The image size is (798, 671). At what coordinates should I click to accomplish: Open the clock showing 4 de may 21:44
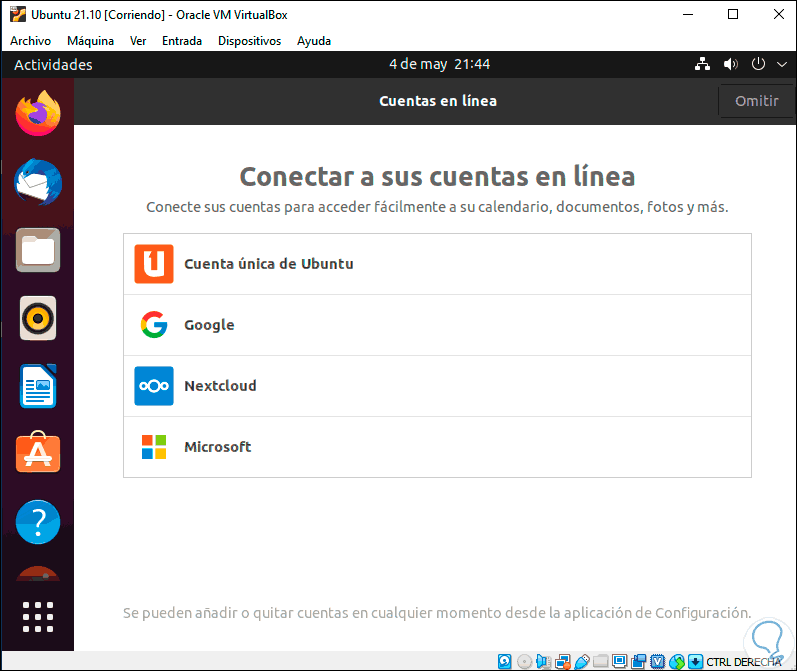tap(439, 64)
